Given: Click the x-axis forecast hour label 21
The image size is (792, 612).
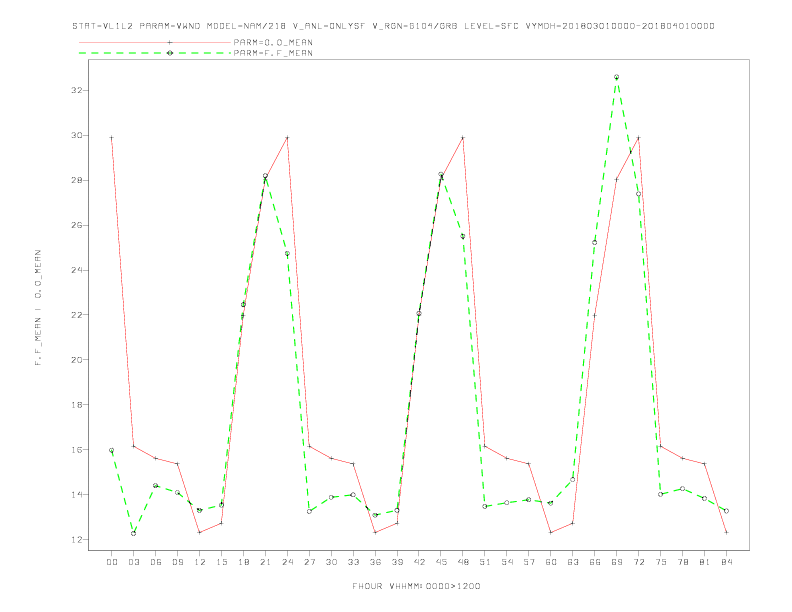Looking at the screenshot, I should [265, 562].
